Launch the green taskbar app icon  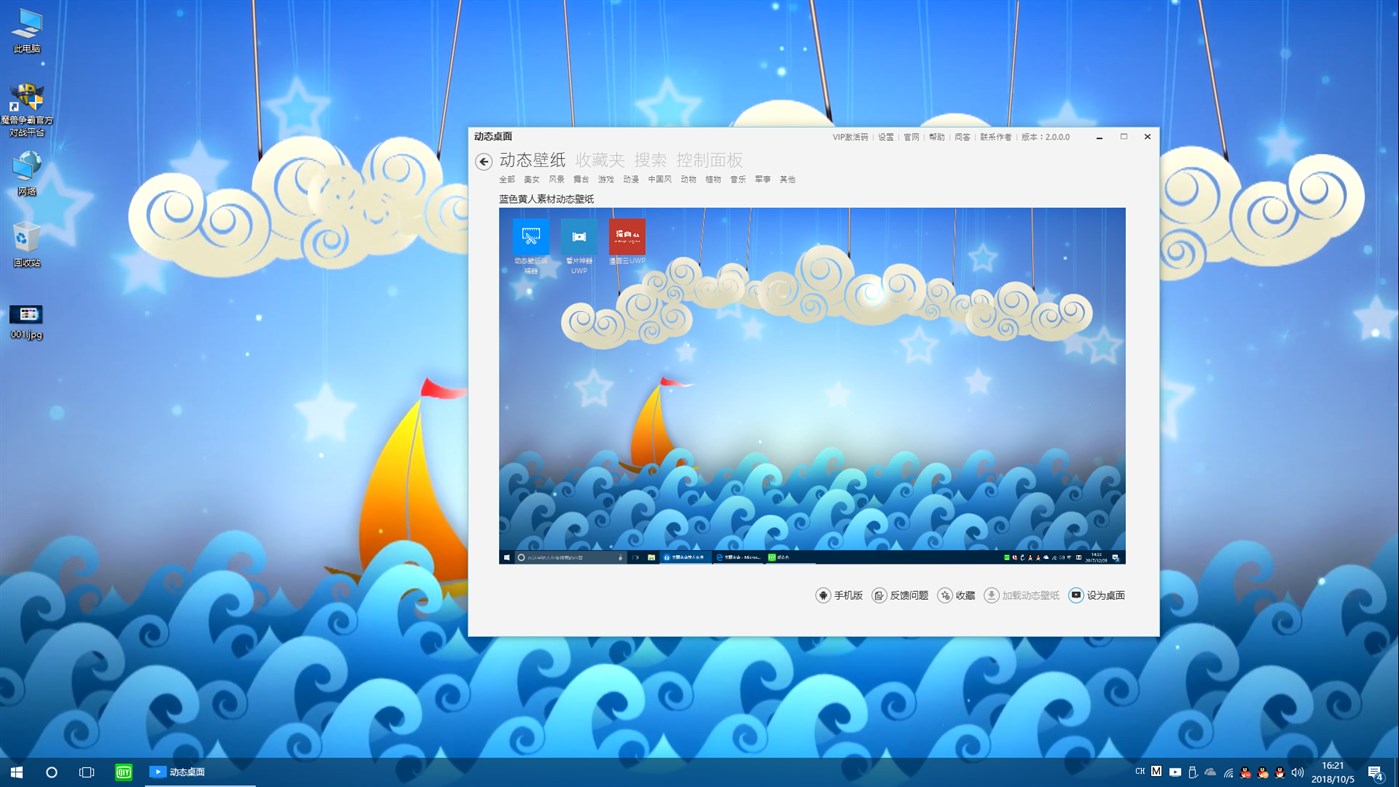[x=122, y=771]
